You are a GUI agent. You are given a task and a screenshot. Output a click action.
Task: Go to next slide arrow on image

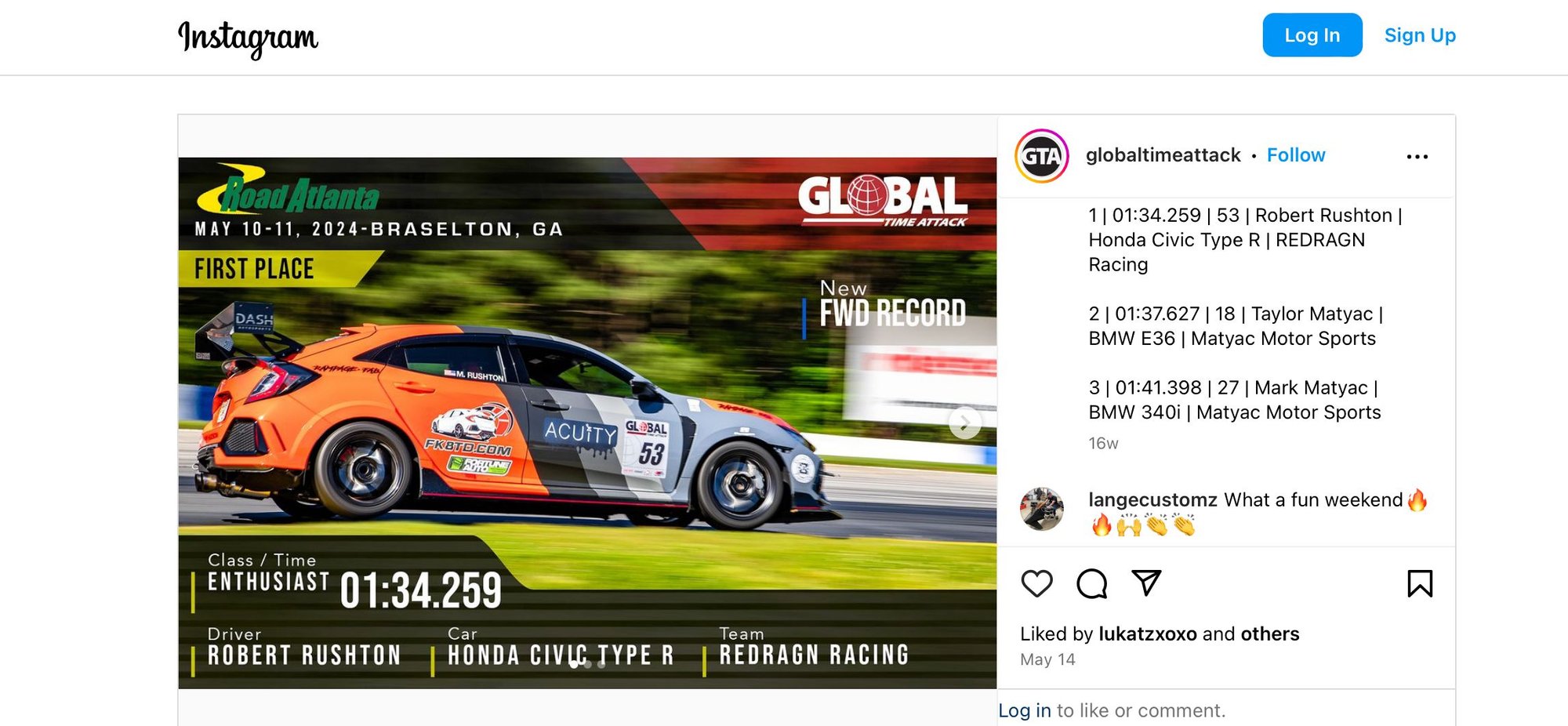tap(965, 423)
